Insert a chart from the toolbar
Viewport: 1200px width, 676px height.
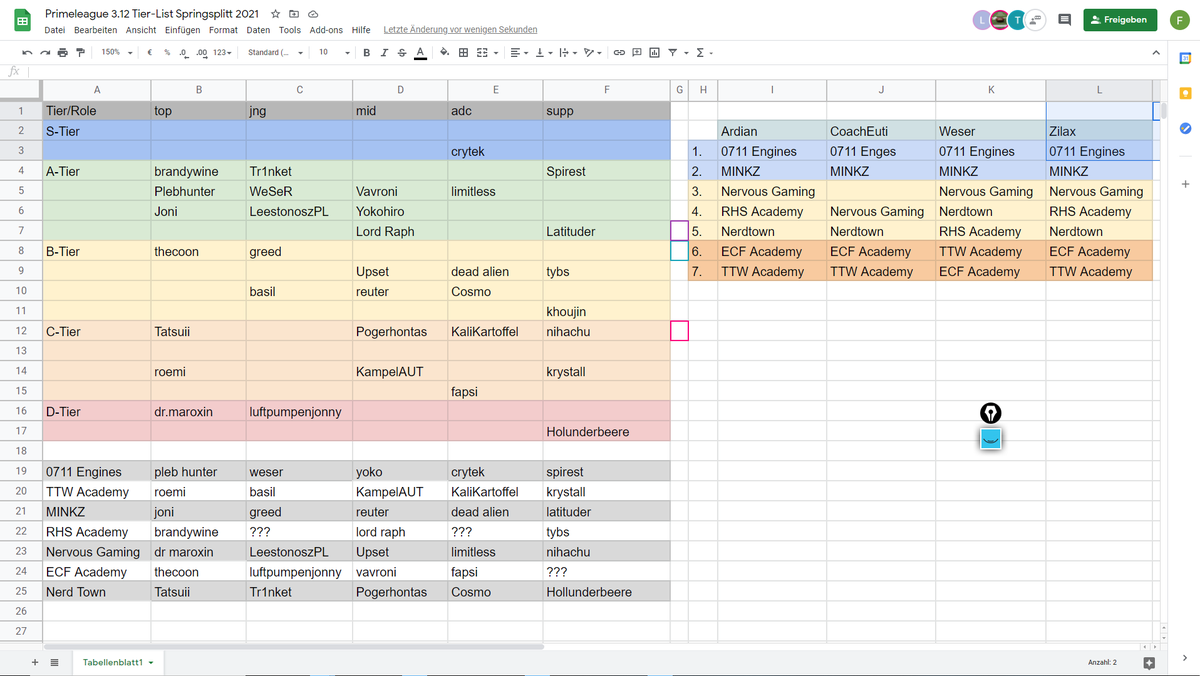(654, 52)
